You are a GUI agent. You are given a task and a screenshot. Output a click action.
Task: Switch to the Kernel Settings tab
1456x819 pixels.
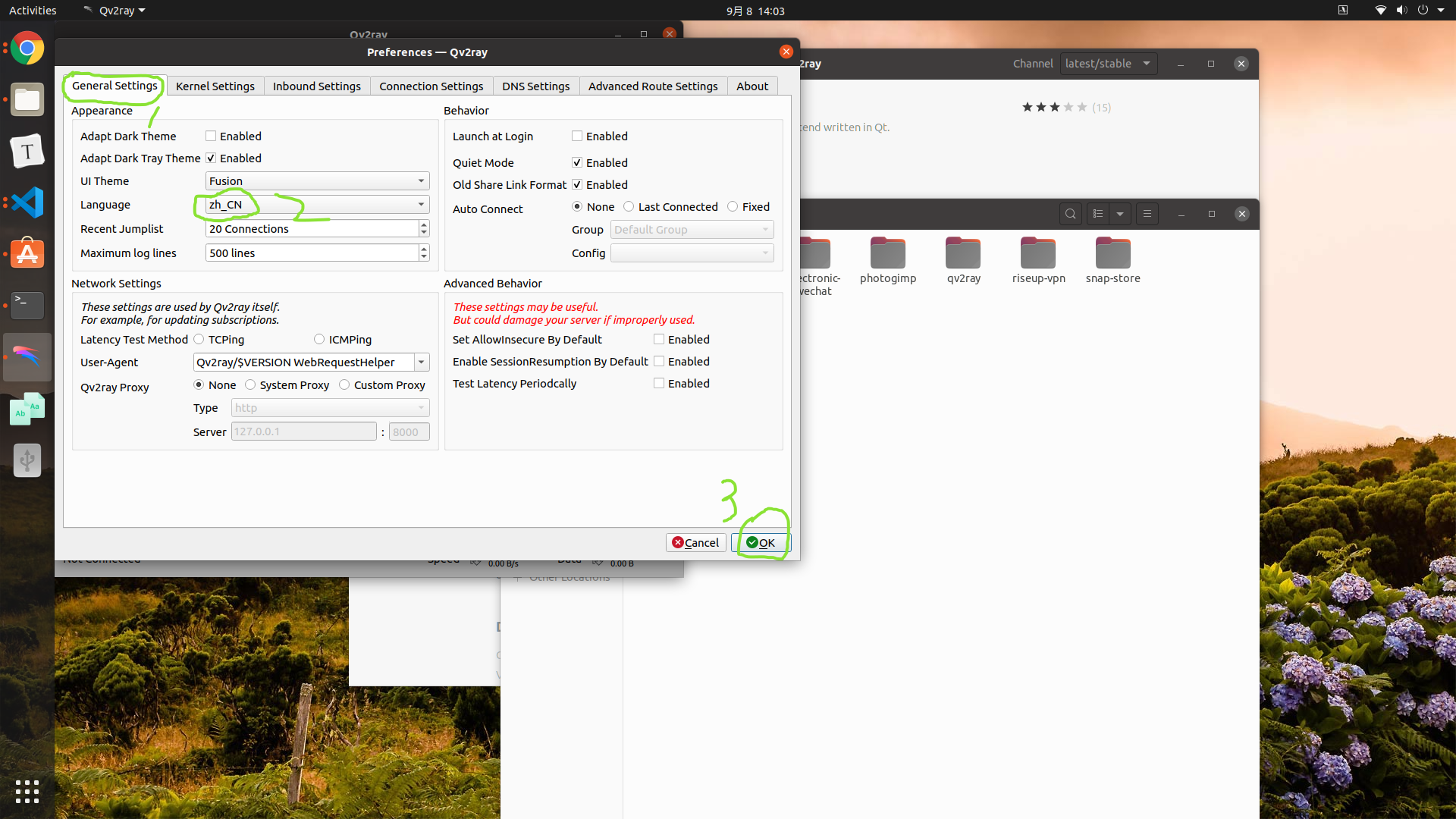click(x=215, y=86)
